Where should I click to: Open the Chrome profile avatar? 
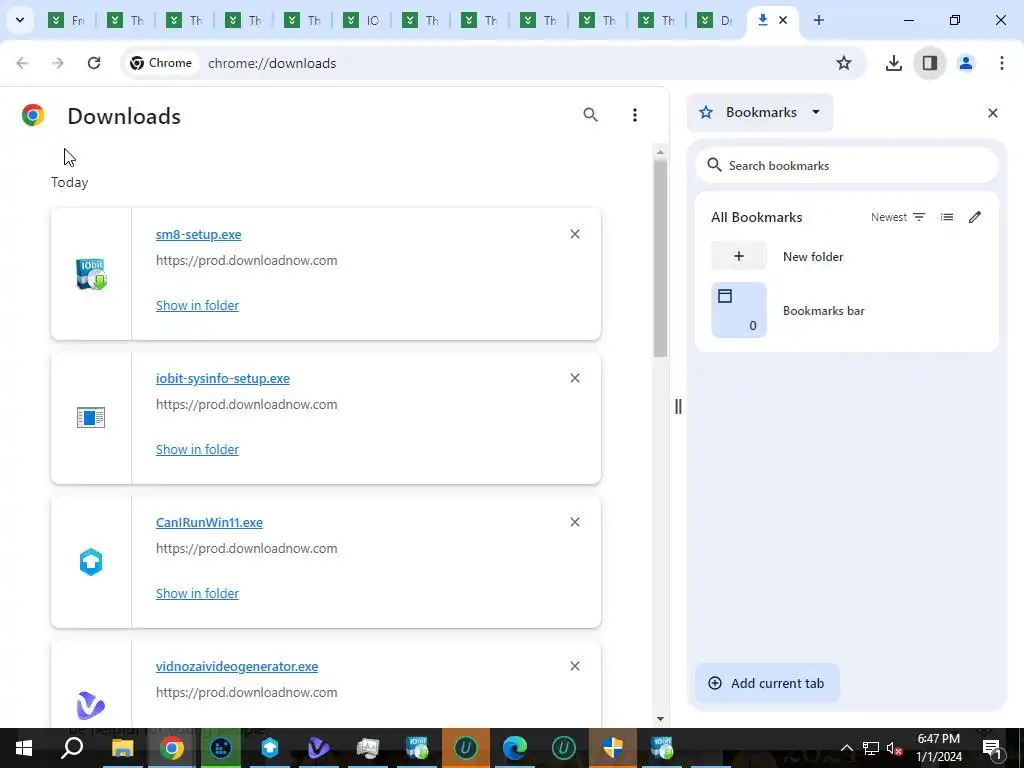[966, 63]
